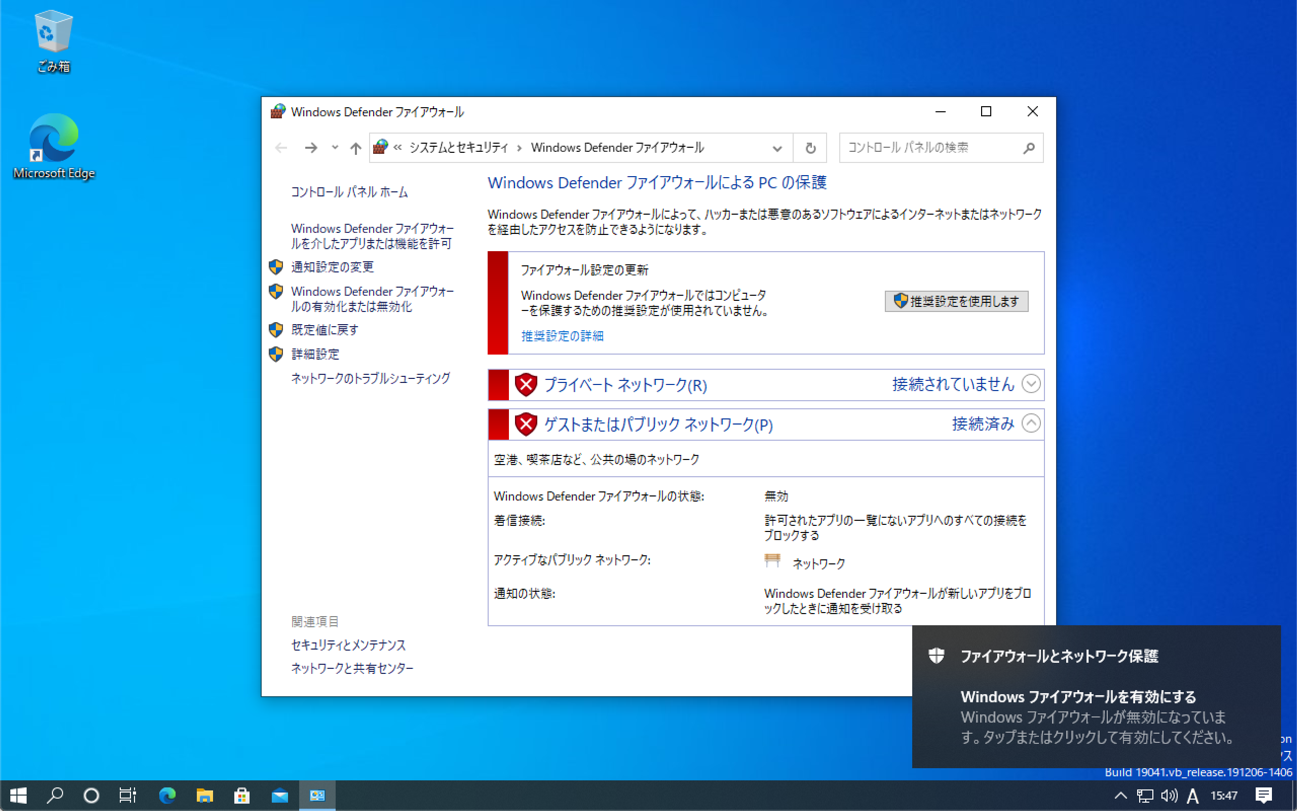
Task: Open the Recycle Bin desktop icon
Action: click(53, 42)
